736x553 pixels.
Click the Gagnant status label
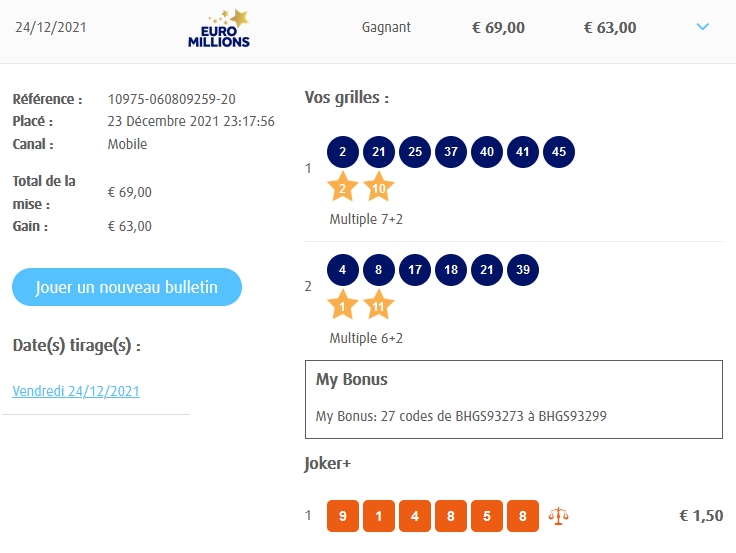coord(386,27)
